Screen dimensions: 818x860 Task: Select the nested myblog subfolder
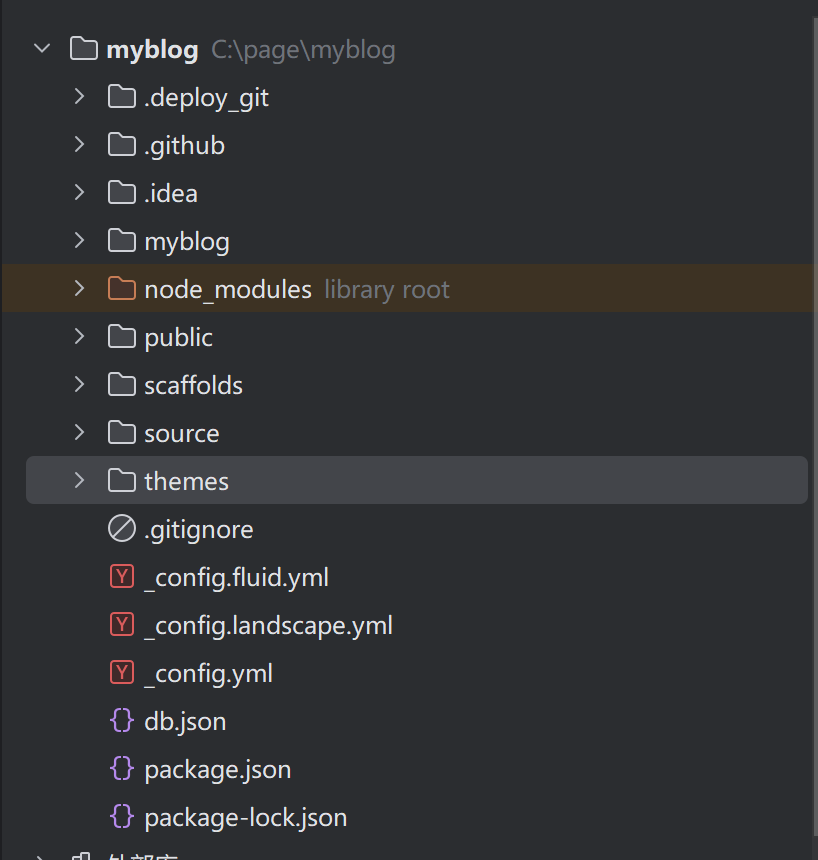[187, 241]
